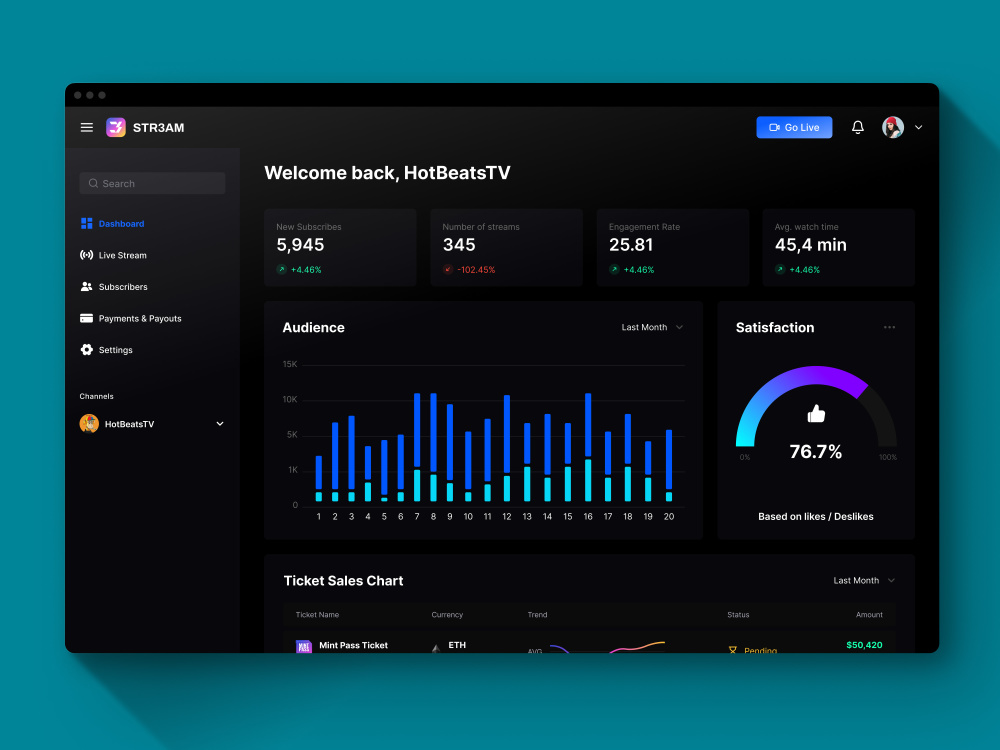Viewport: 1000px width, 750px height.
Task: Click the Amount column header
Action: click(x=869, y=615)
